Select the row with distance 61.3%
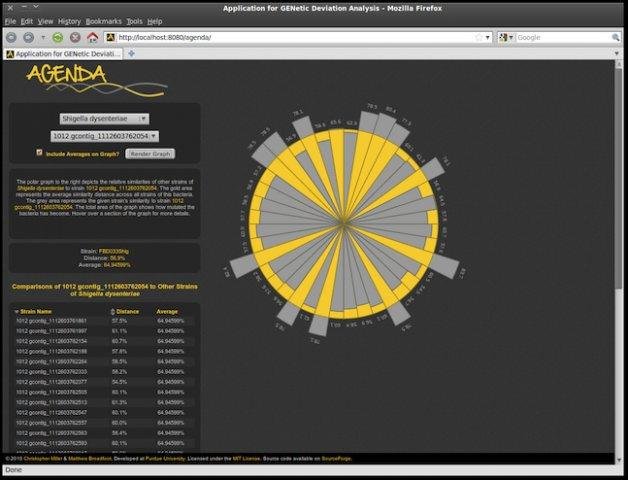 click(x=105, y=402)
